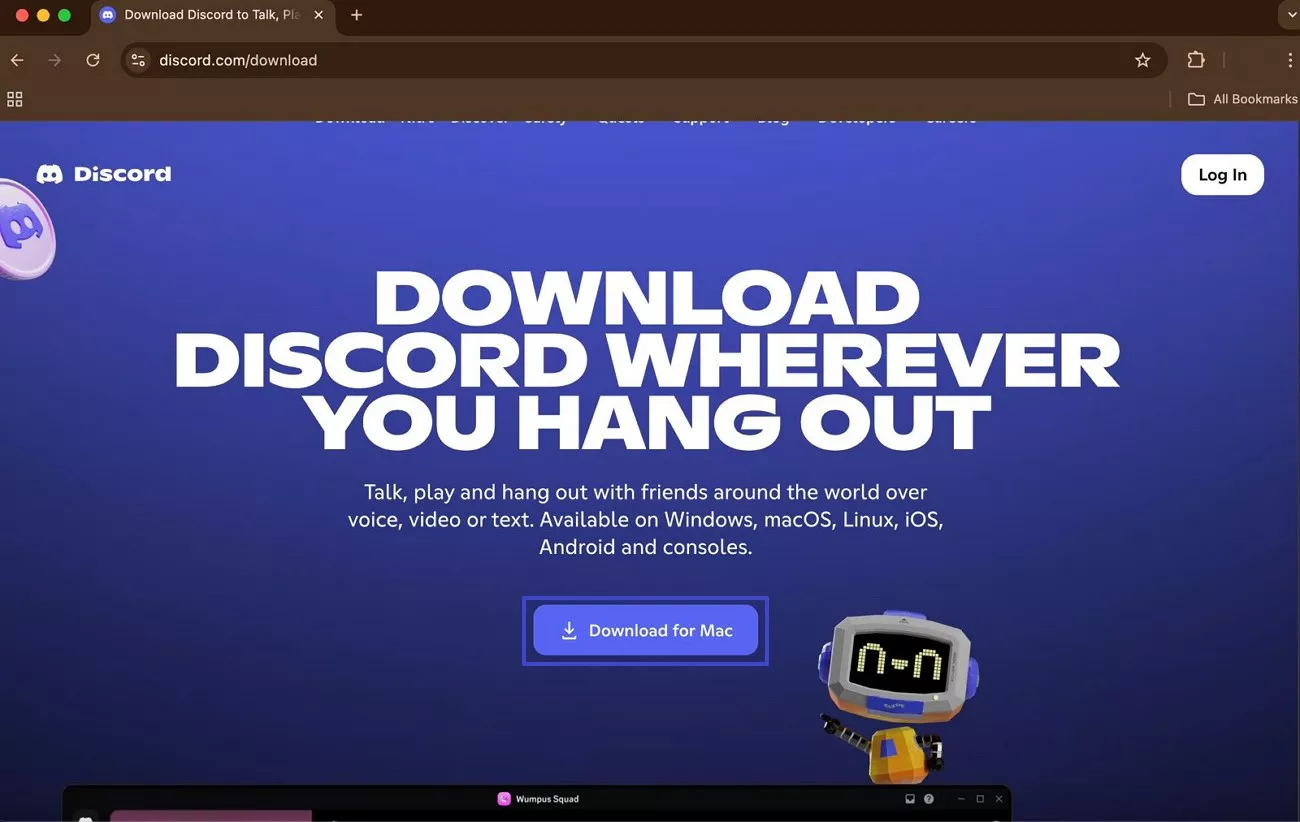This screenshot has width=1300, height=822.
Task: Bookmark this page via the star icon
Action: pyautogui.click(x=1143, y=60)
